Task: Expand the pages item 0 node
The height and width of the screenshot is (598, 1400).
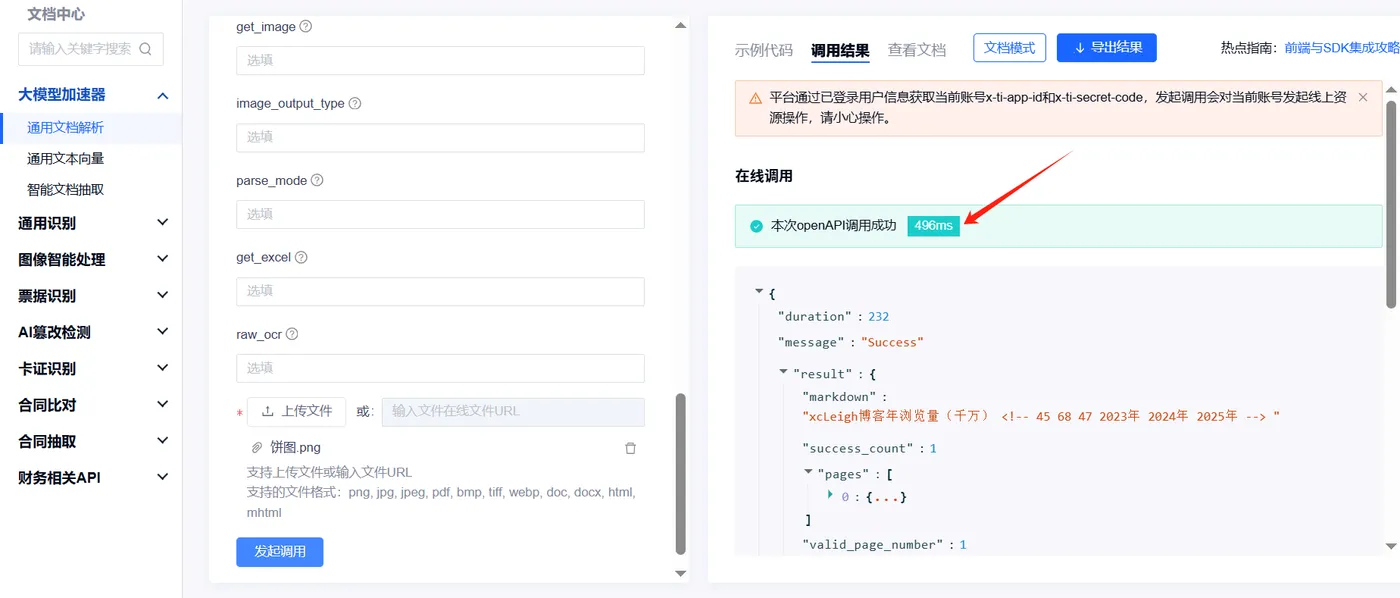Action: click(830, 495)
